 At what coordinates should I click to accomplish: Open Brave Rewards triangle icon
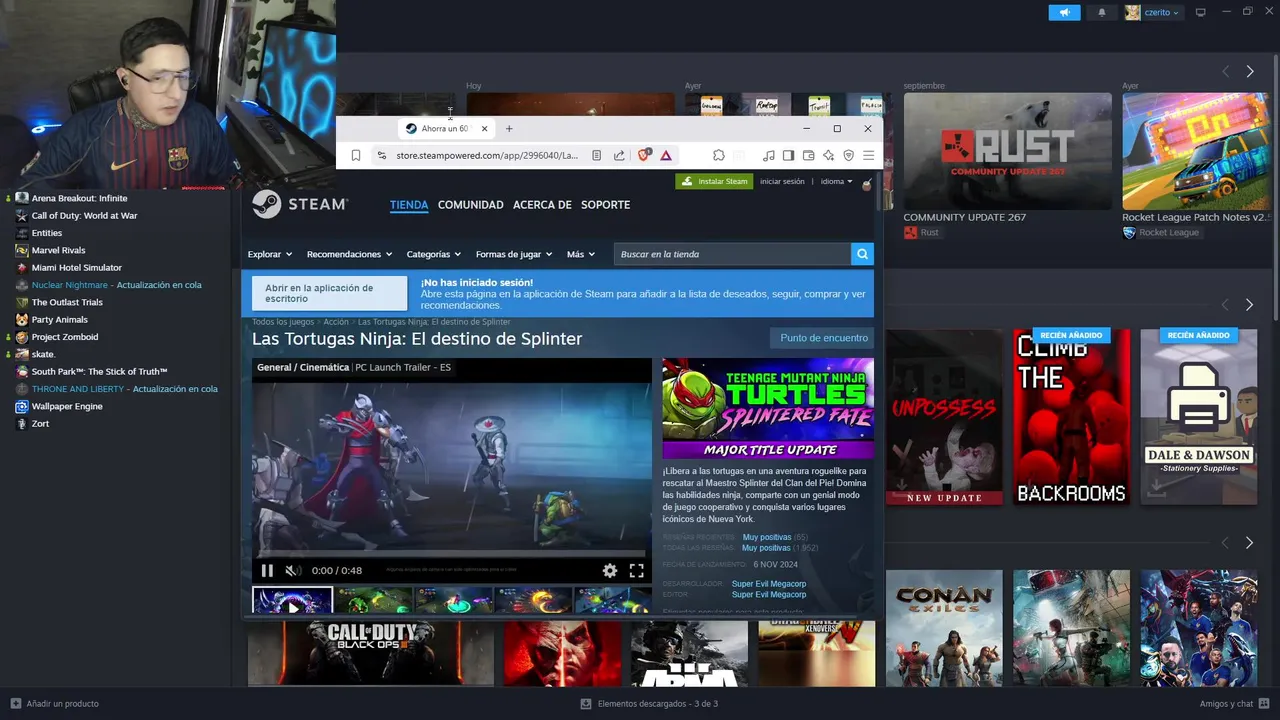point(666,155)
